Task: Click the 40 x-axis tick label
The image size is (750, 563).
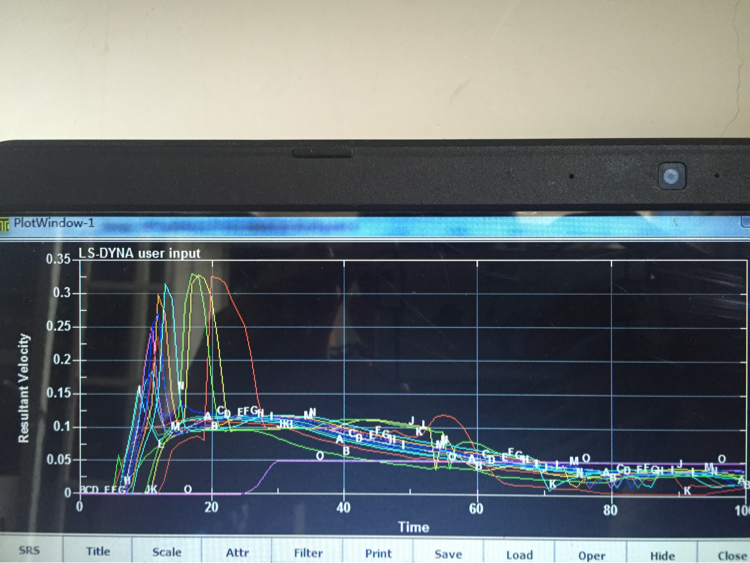Action: 343,508
